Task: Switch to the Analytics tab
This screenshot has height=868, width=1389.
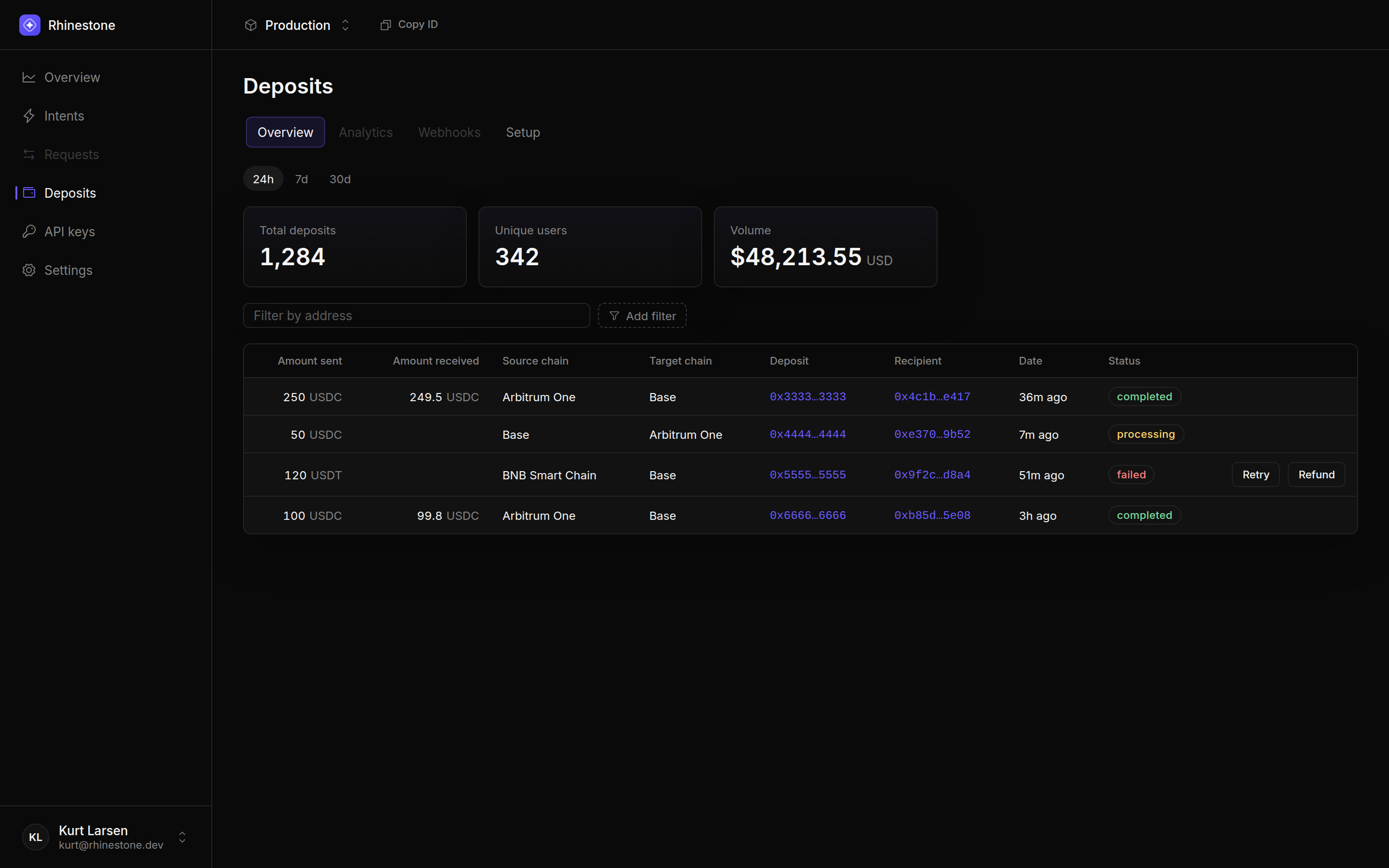Action: pos(366,133)
